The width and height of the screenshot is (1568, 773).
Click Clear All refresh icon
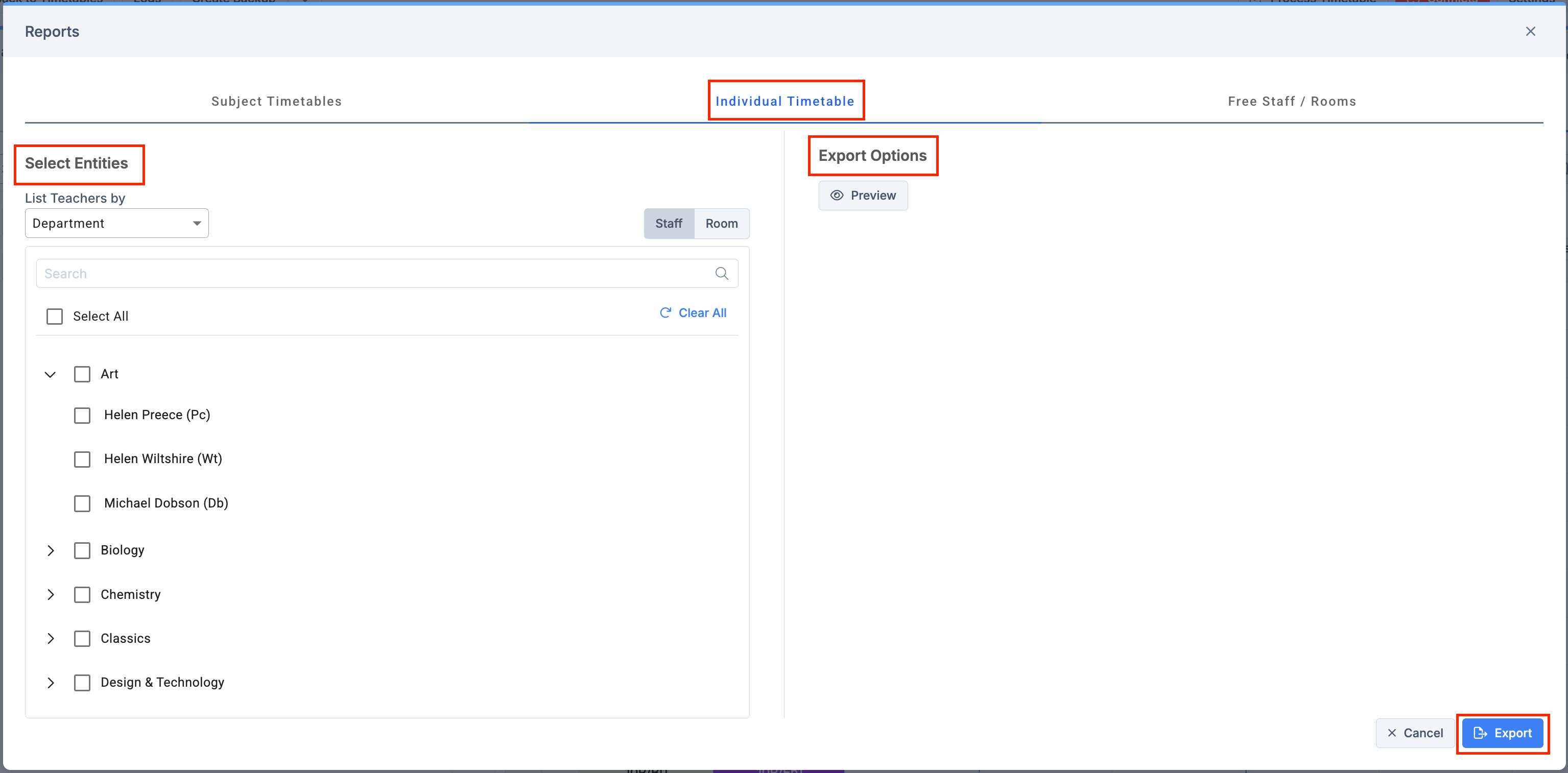[x=666, y=313]
